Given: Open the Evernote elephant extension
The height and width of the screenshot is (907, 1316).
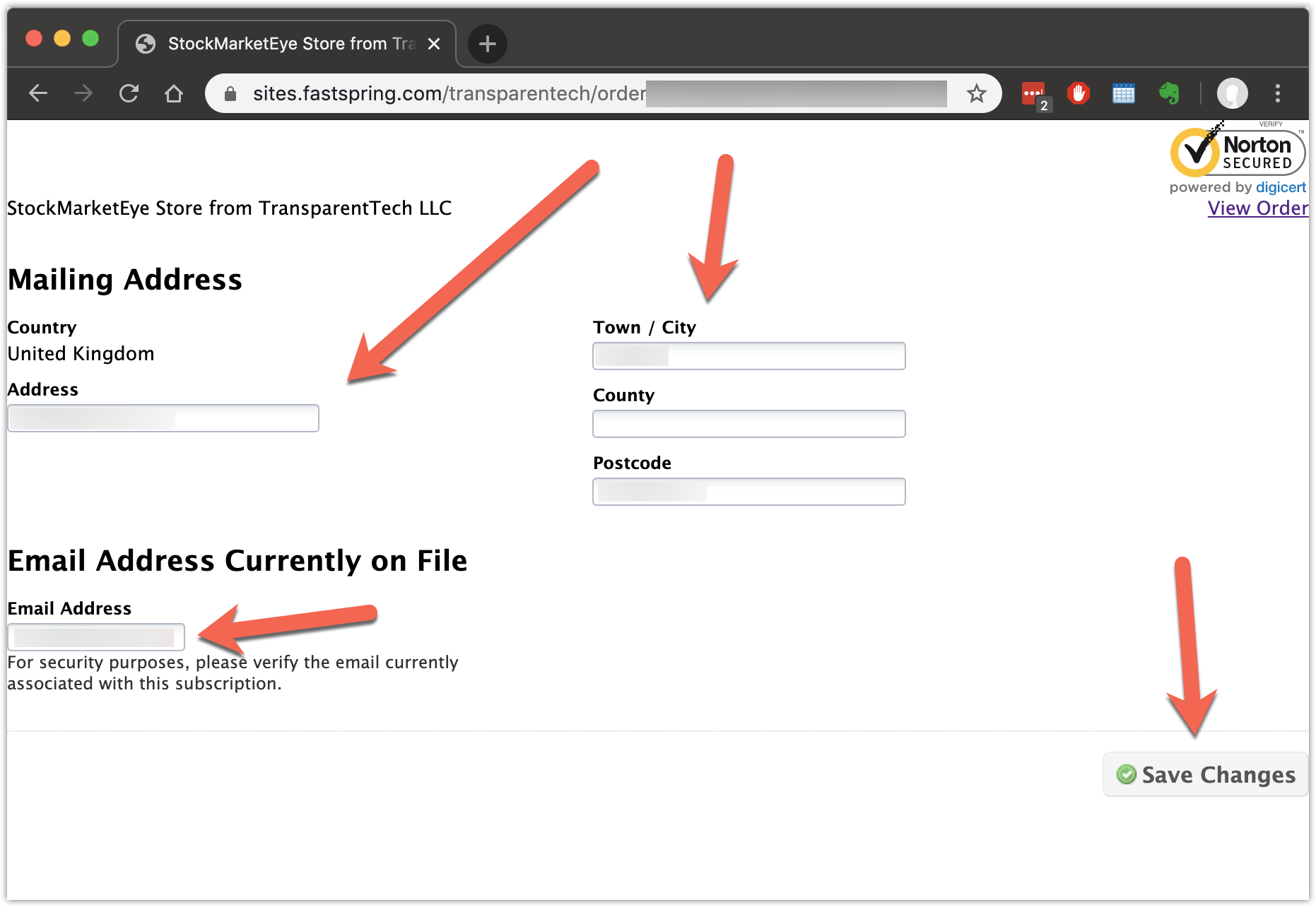Looking at the screenshot, I should coord(1169,93).
